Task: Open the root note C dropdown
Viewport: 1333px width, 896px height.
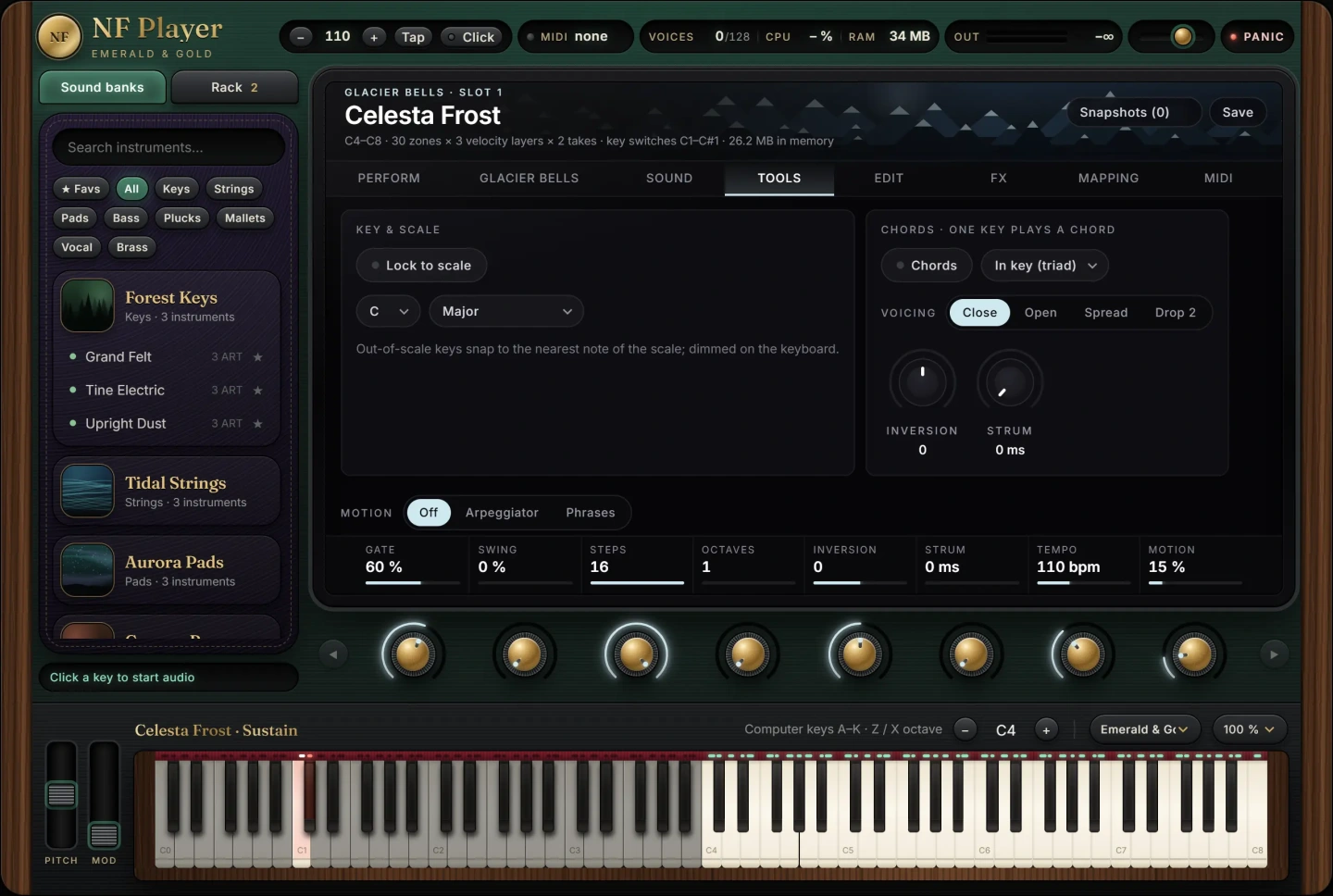Action: point(388,312)
